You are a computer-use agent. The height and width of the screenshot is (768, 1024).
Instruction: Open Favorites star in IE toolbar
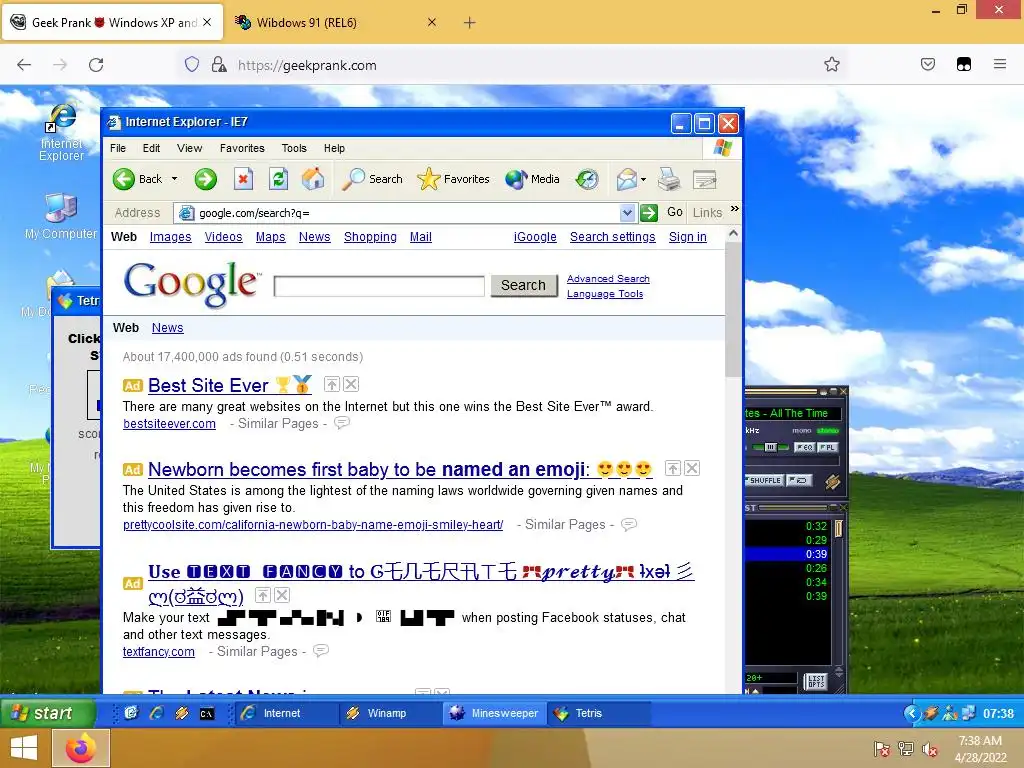428,179
